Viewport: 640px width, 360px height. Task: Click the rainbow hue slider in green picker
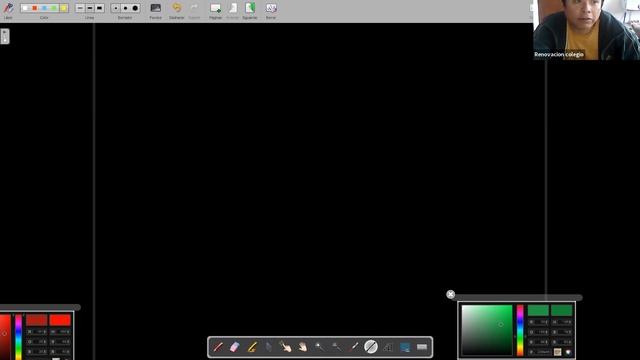[x=520, y=330]
